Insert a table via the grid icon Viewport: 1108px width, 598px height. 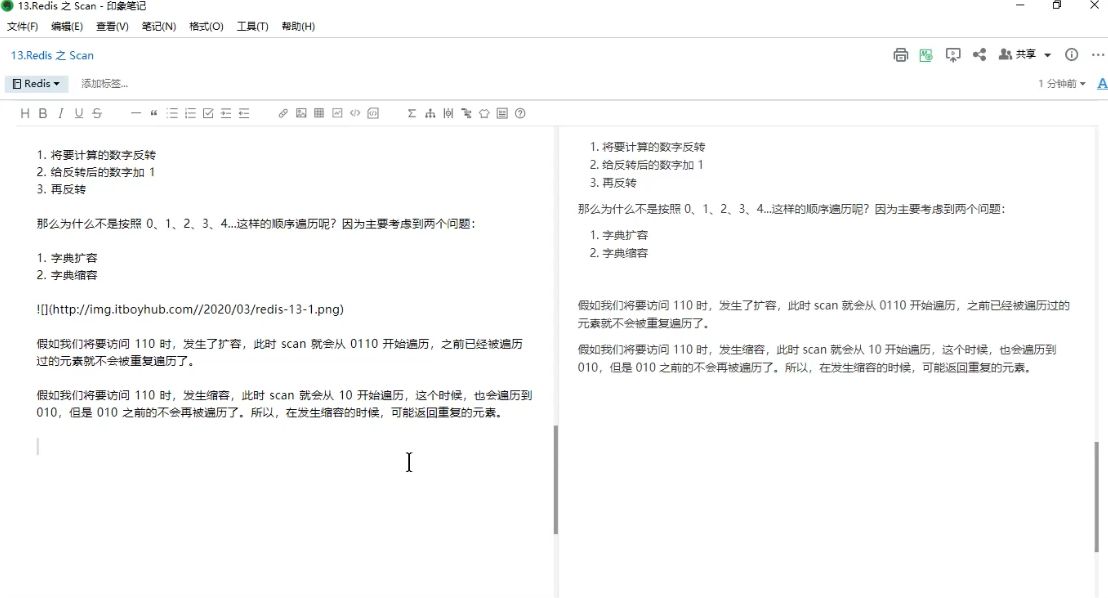pyautogui.click(x=319, y=113)
